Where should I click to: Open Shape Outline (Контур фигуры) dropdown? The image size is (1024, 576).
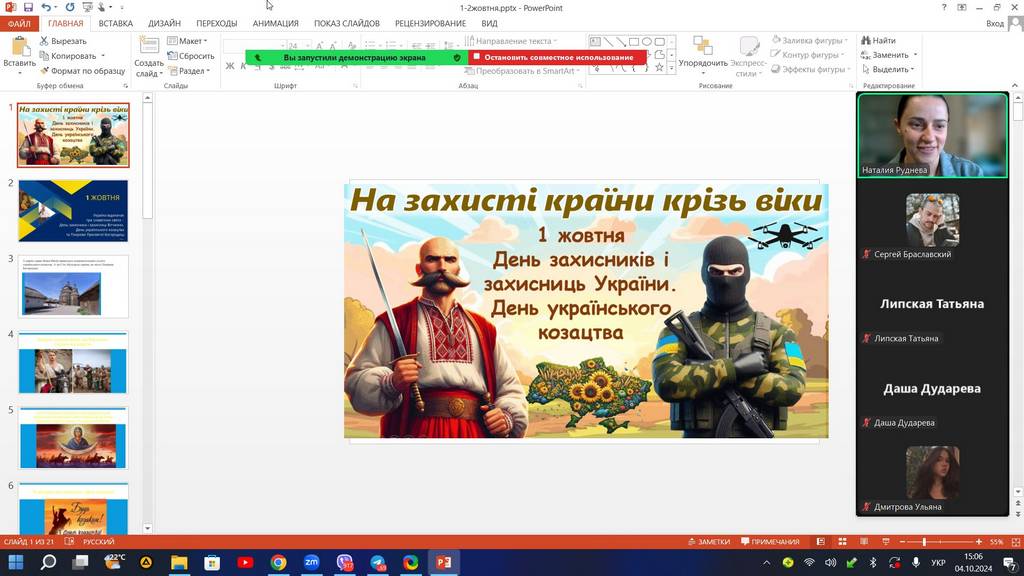[808, 55]
